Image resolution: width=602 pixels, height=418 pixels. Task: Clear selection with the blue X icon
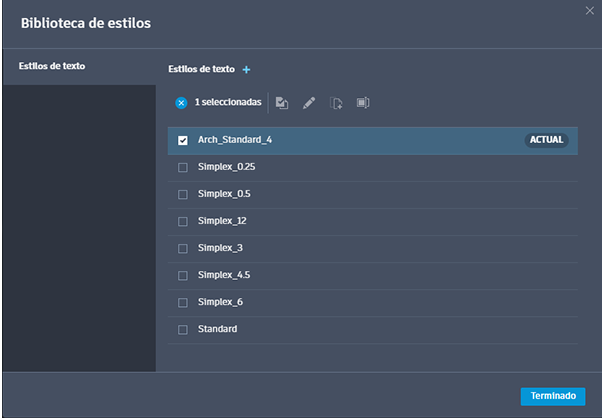pos(181,102)
